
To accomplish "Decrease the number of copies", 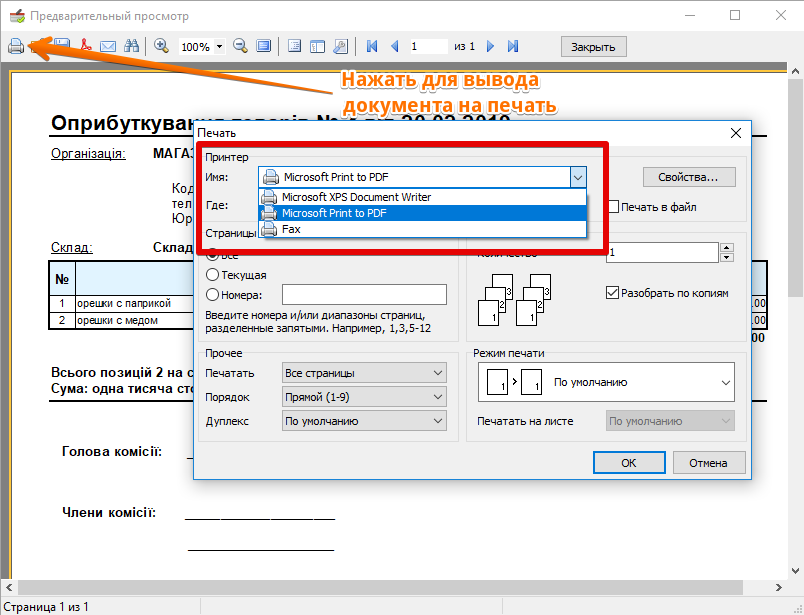I will [x=727, y=257].
